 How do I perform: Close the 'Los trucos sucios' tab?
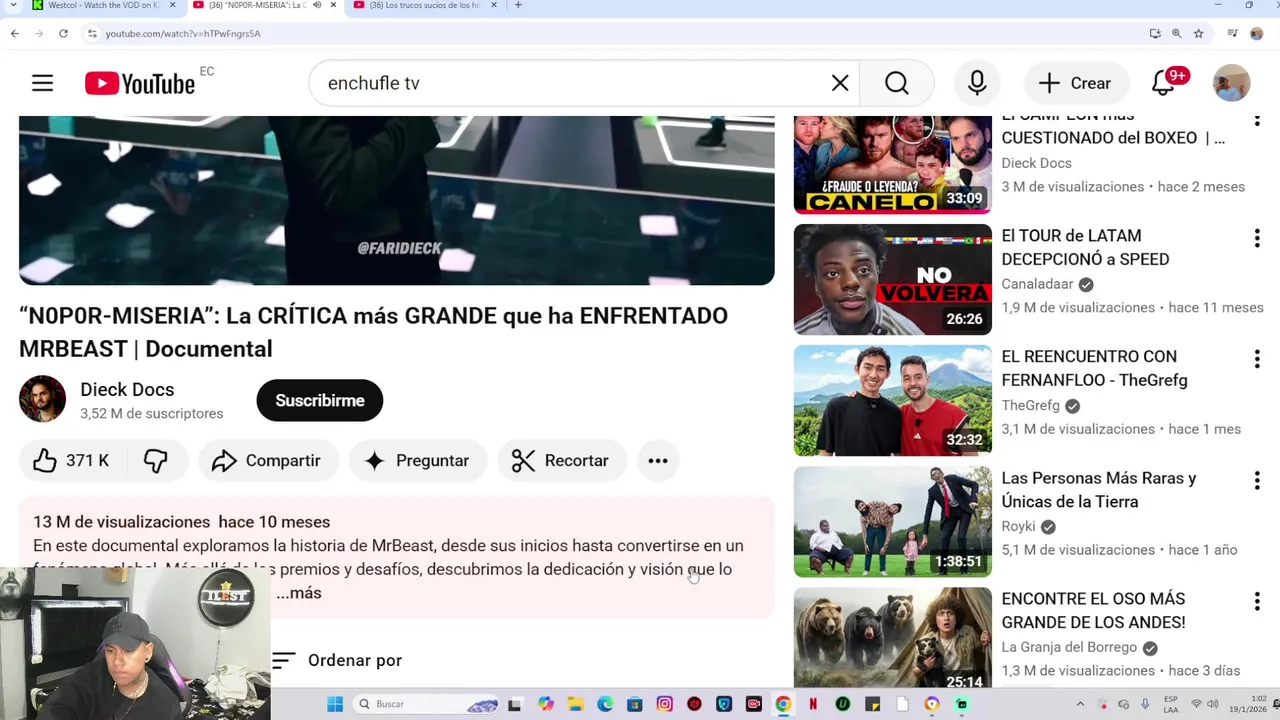pos(493,5)
